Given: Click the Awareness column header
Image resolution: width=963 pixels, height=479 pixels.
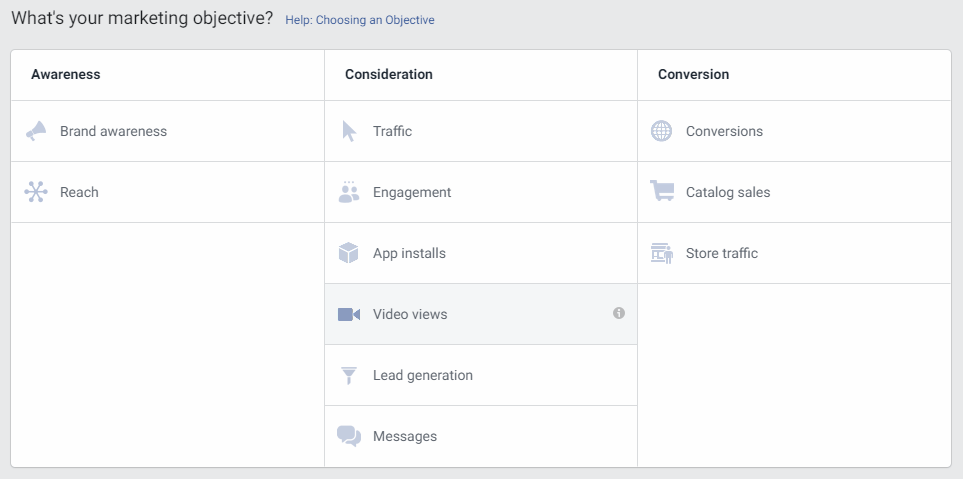Looking at the screenshot, I should point(66,74).
